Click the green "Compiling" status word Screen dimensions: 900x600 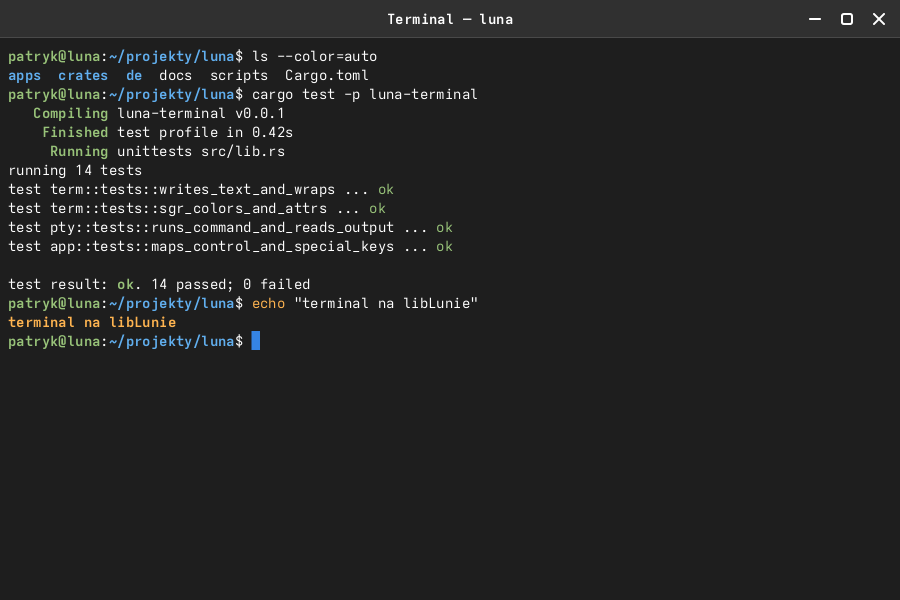coord(71,114)
